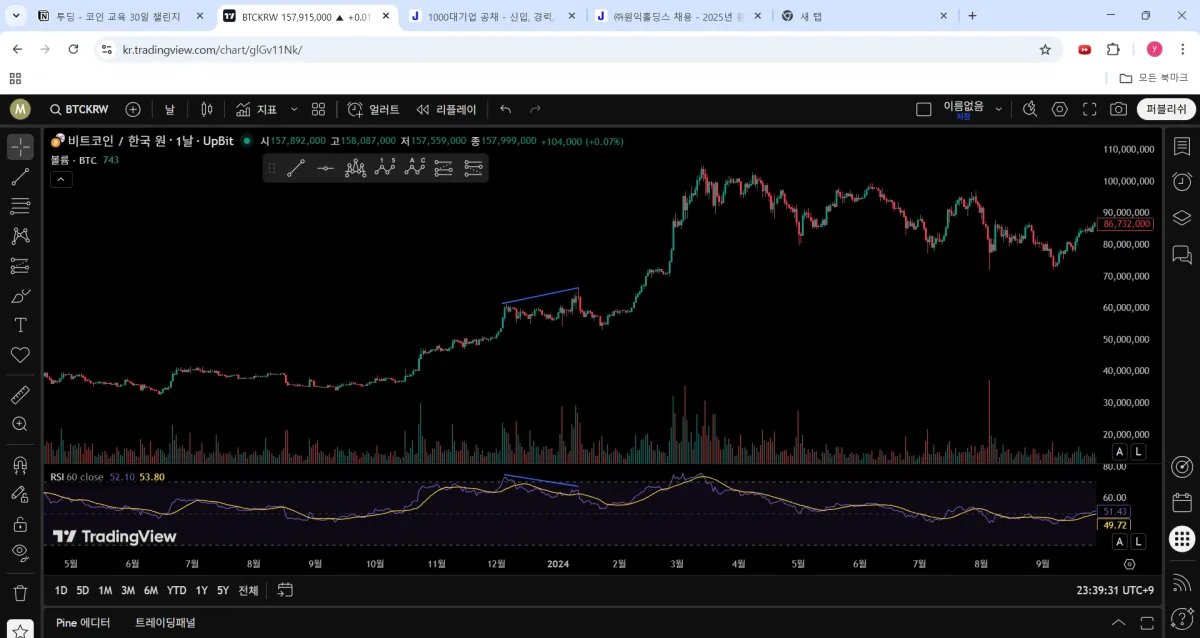Open the pattern drawing tools

click(x=20, y=236)
